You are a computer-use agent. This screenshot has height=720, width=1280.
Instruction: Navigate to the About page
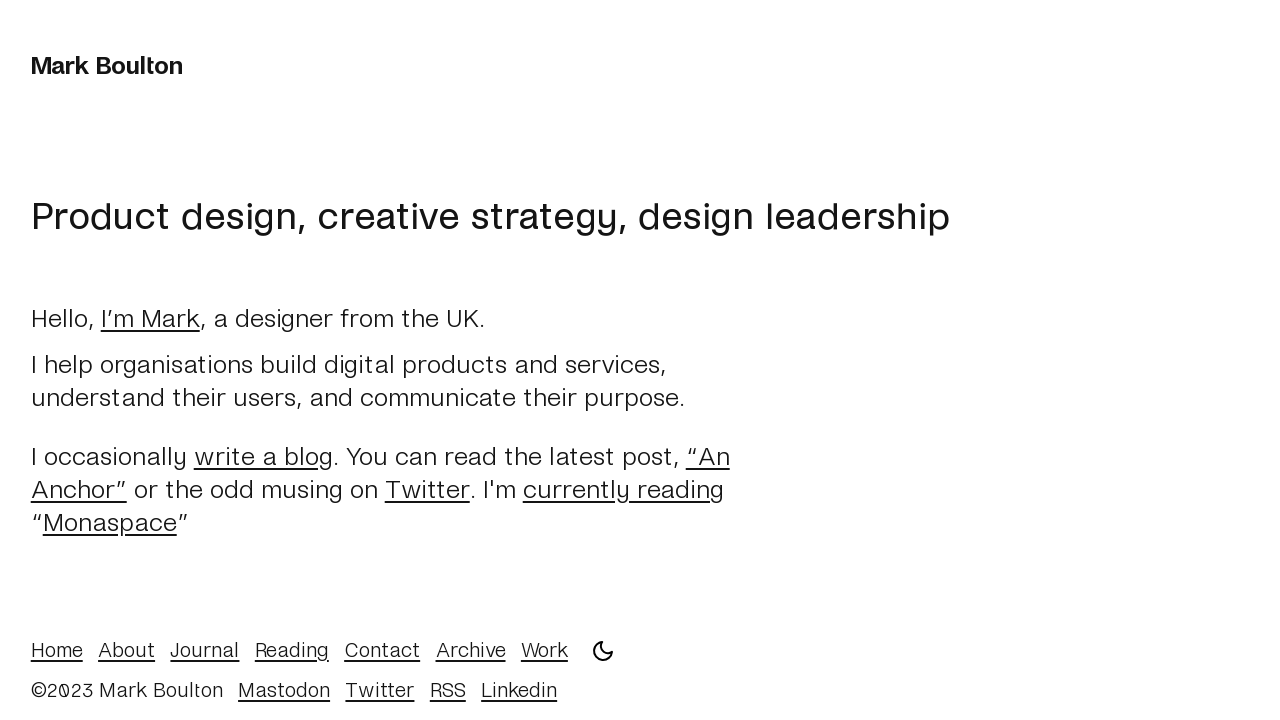point(126,649)
